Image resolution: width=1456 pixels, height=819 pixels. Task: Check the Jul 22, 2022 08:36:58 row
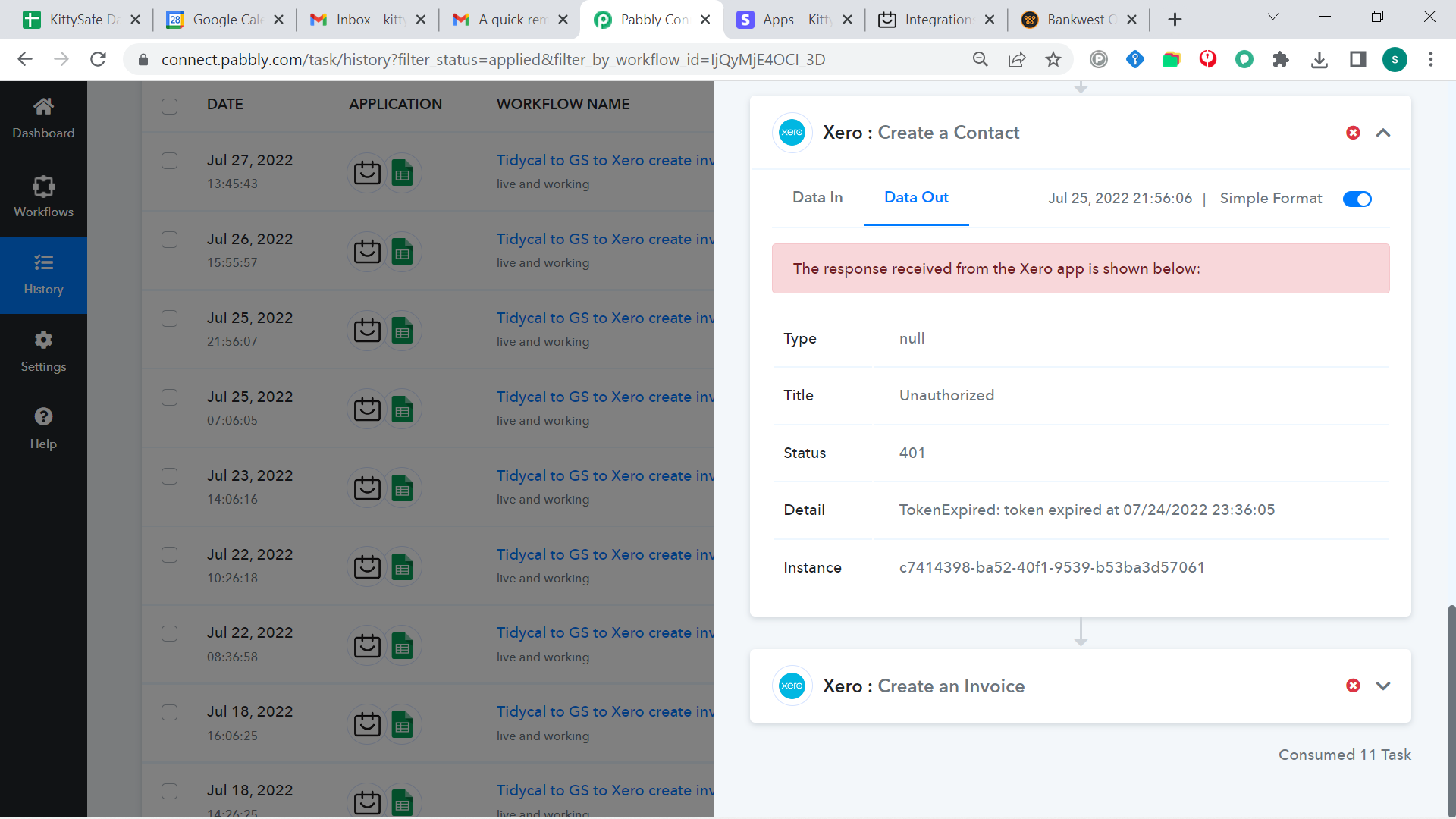coord(169,633)
